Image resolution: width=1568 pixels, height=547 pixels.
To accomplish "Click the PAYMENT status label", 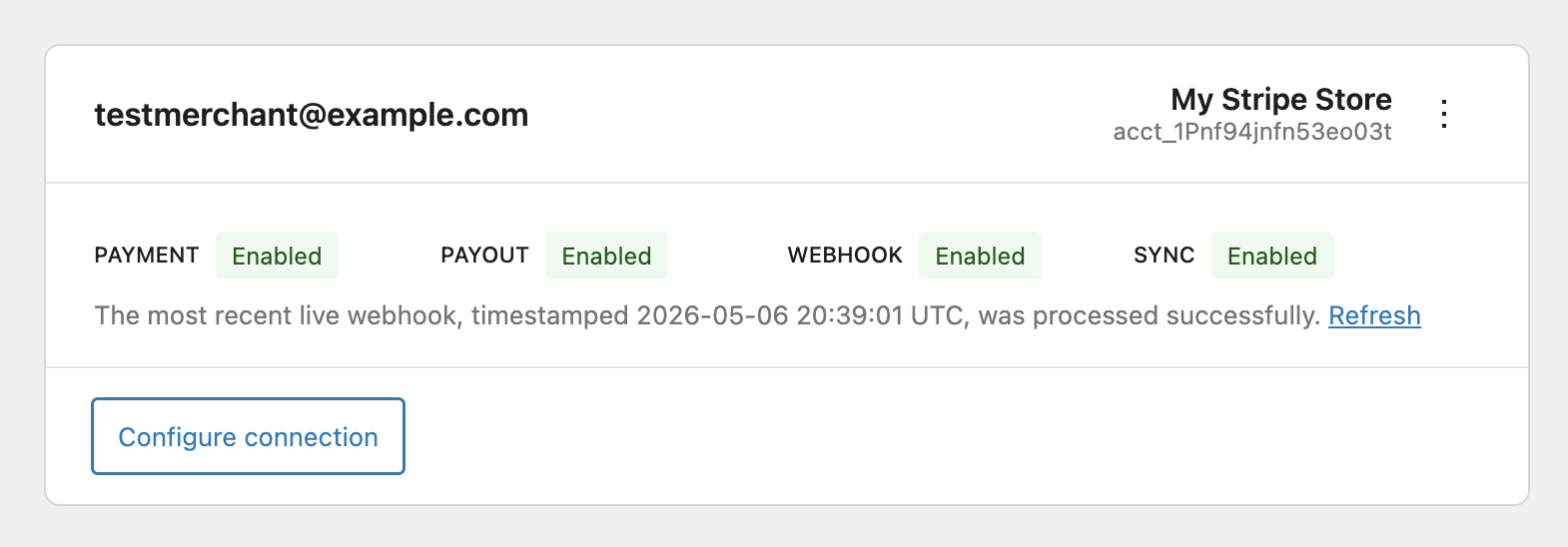I will 147,256.
